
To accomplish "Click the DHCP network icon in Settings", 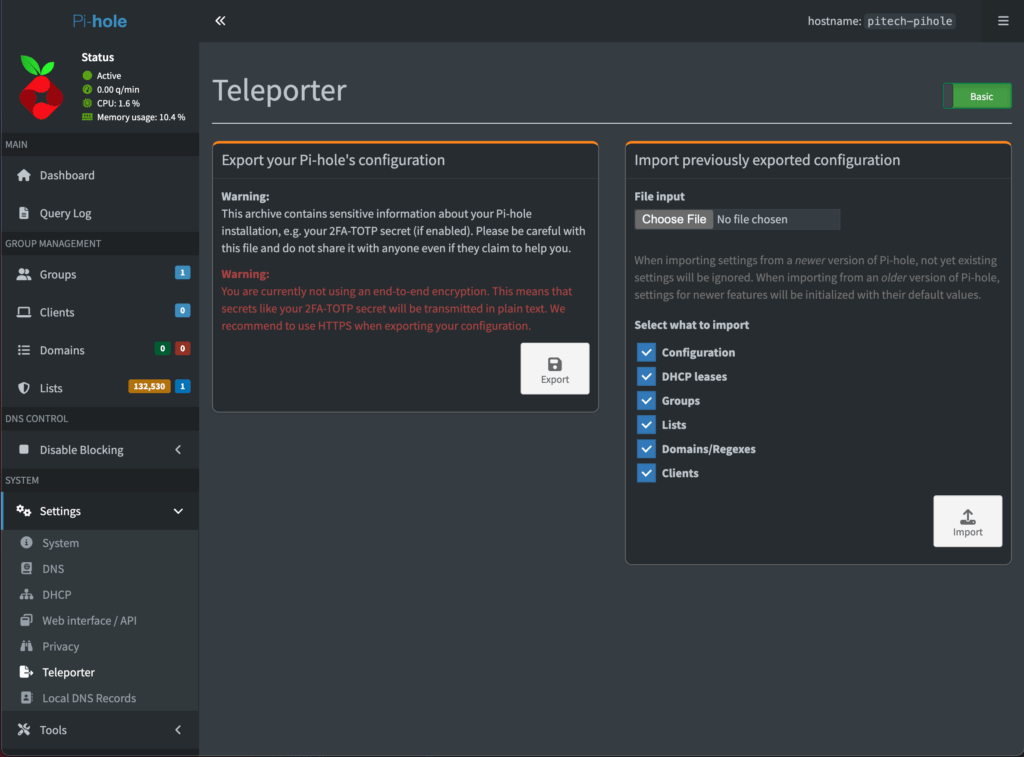I will 27,595.
